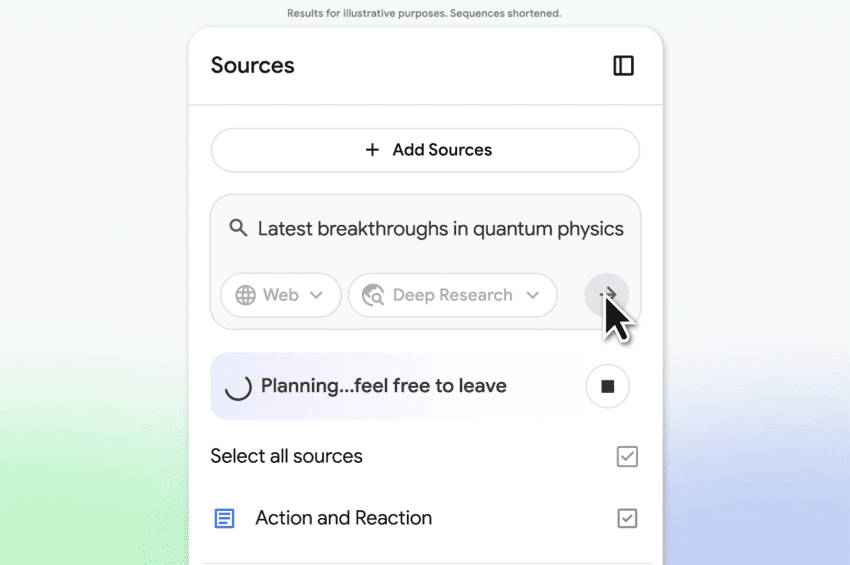
Task: Uncheck the Action and Reaction source checkbox
Action: 627,518
